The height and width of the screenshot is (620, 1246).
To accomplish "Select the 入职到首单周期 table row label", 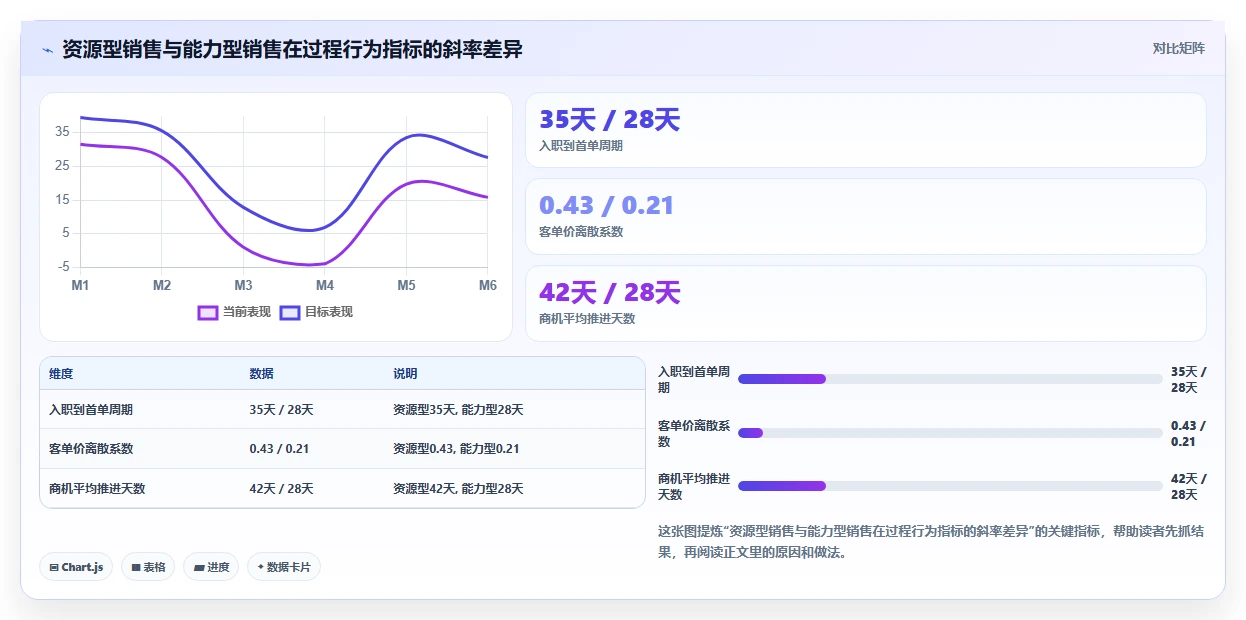I will [91, 410].
